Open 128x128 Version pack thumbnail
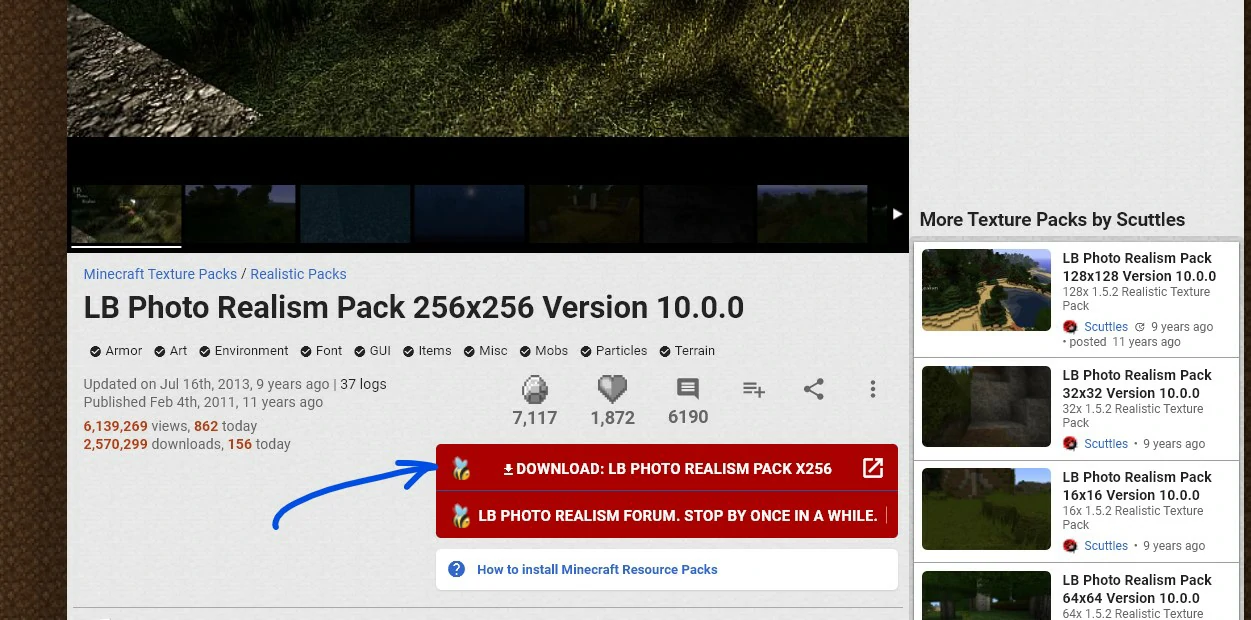The width and height of the screenshot is (1251, 620). (x=986, y=290)
